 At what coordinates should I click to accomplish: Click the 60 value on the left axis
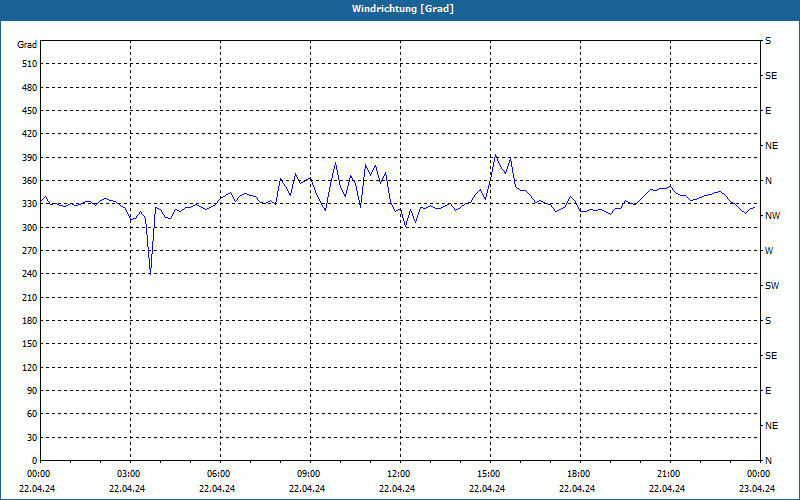click(32, 414)
